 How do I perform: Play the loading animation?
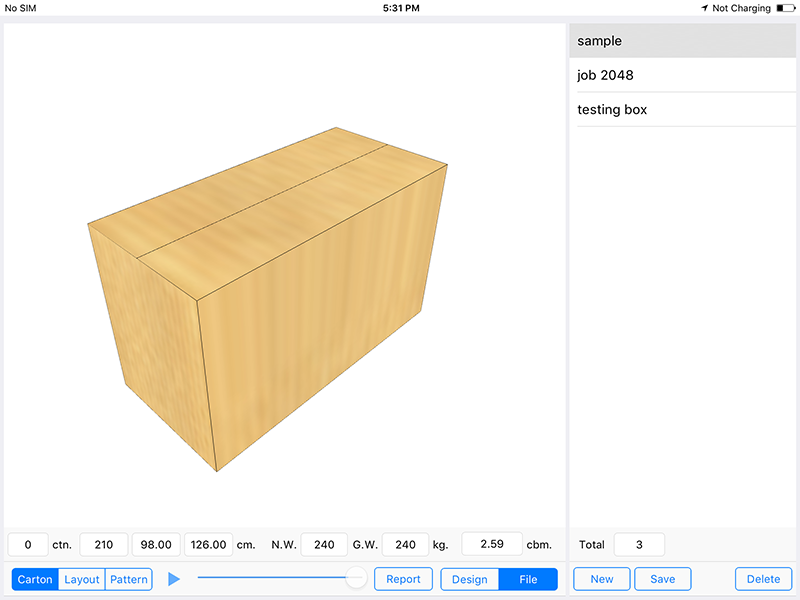[x=174, y=579]
